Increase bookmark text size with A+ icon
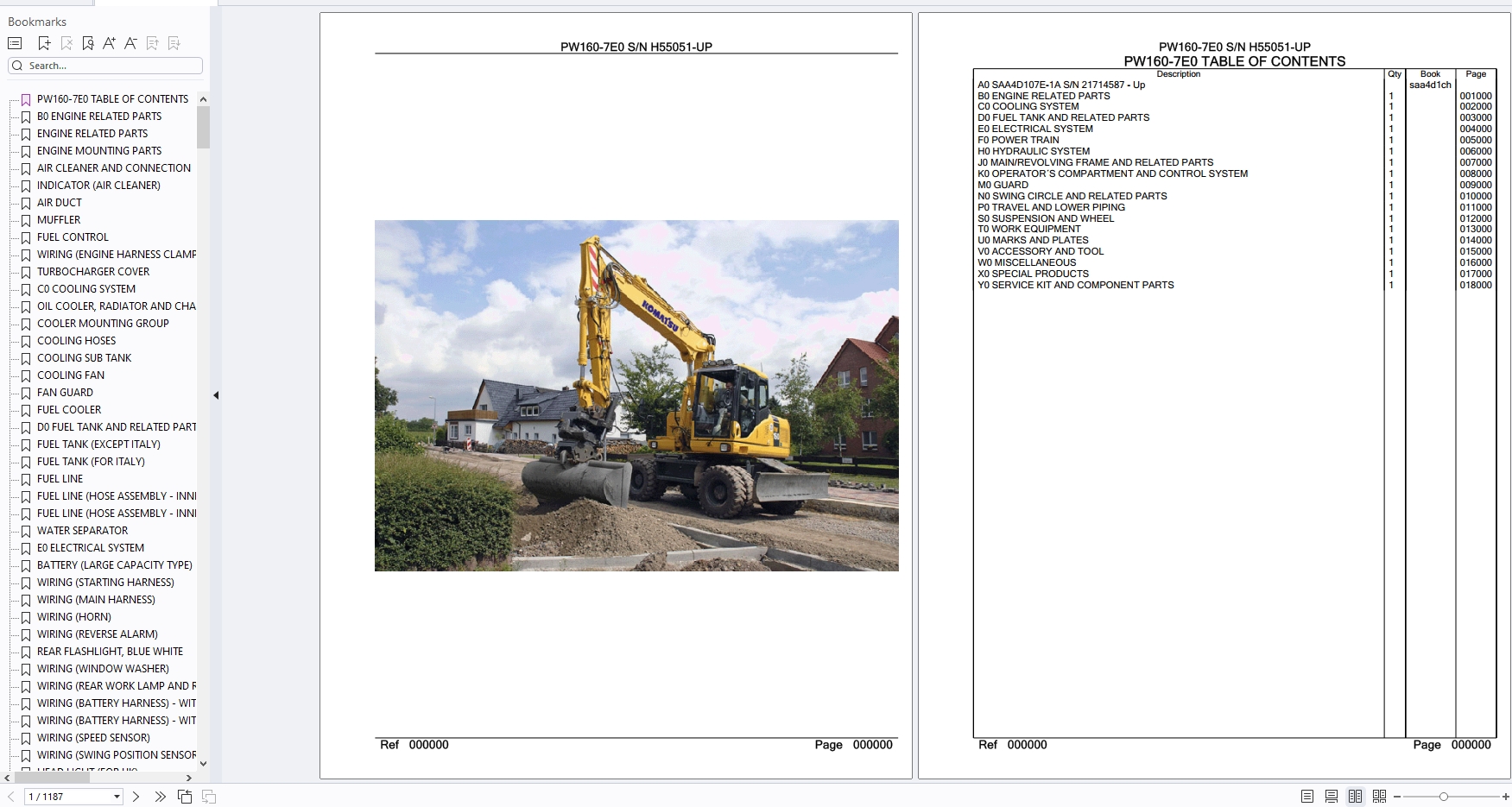This screenshot has height=807, width=1512. [x=110, y=42]
